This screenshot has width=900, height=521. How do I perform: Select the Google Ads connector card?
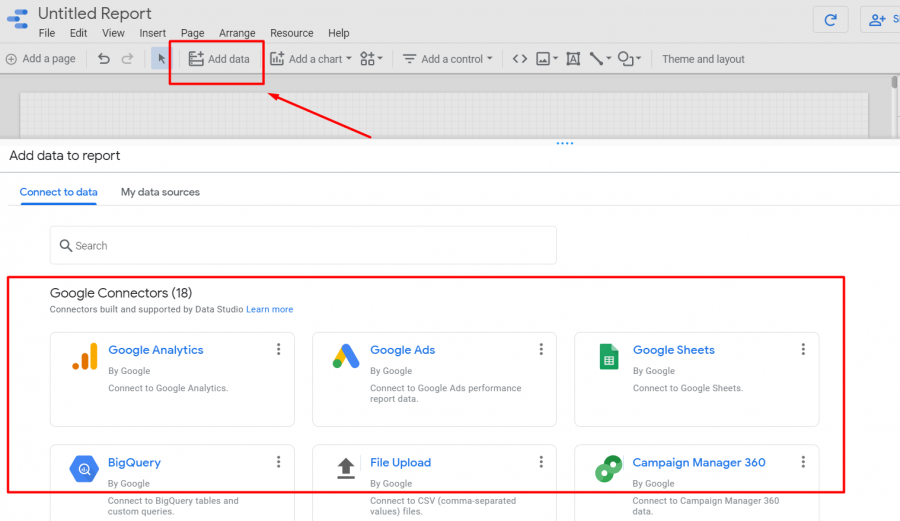(x=434, y=379)
